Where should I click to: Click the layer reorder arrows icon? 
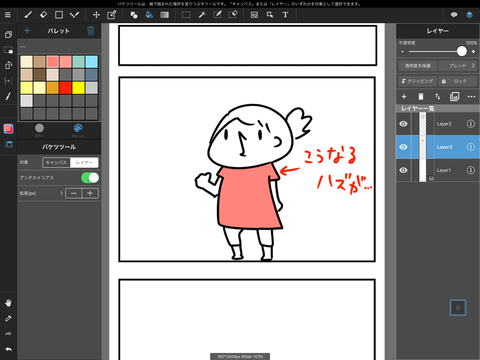(x=437, y=97)
